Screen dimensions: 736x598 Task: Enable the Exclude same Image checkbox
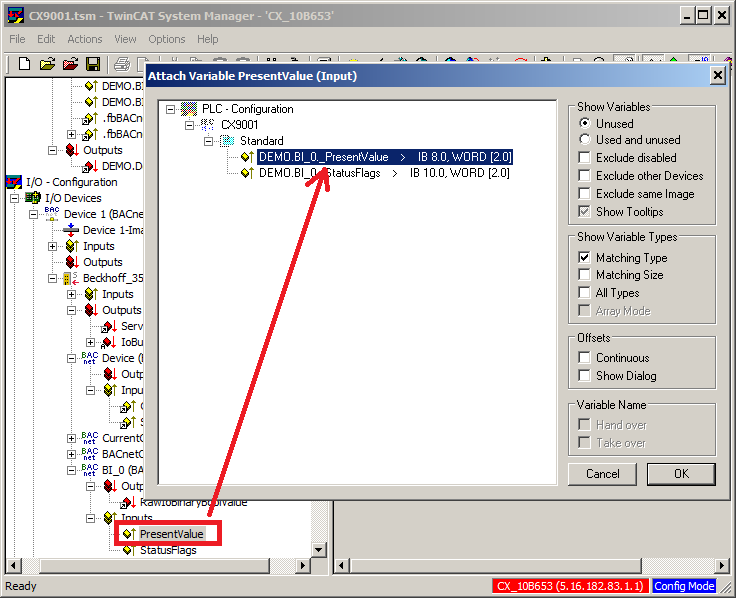tap(584, 193)
